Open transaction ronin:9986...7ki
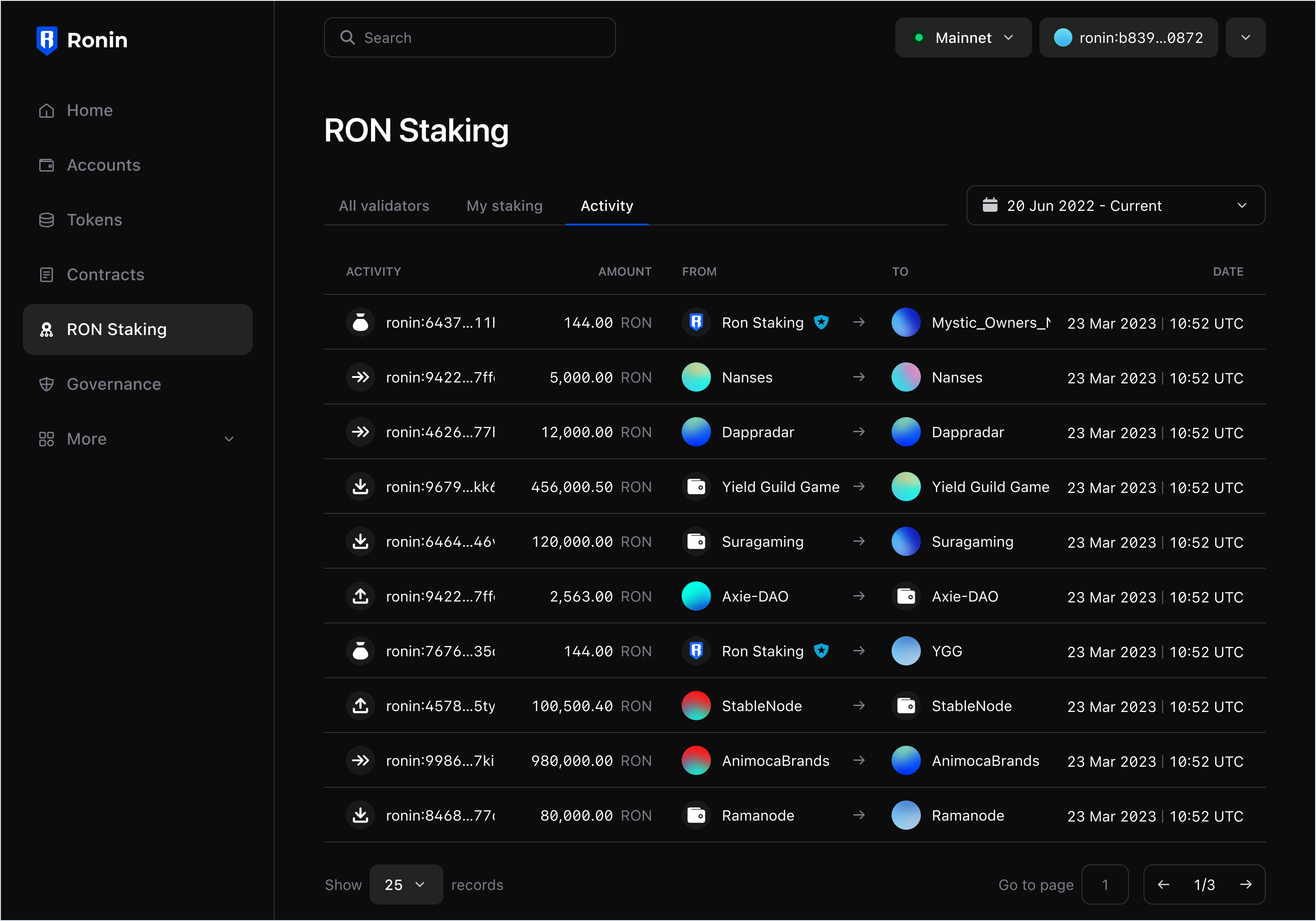This screenshot has height=921, width=1316. pyautogui.click(x=439, y=760)
